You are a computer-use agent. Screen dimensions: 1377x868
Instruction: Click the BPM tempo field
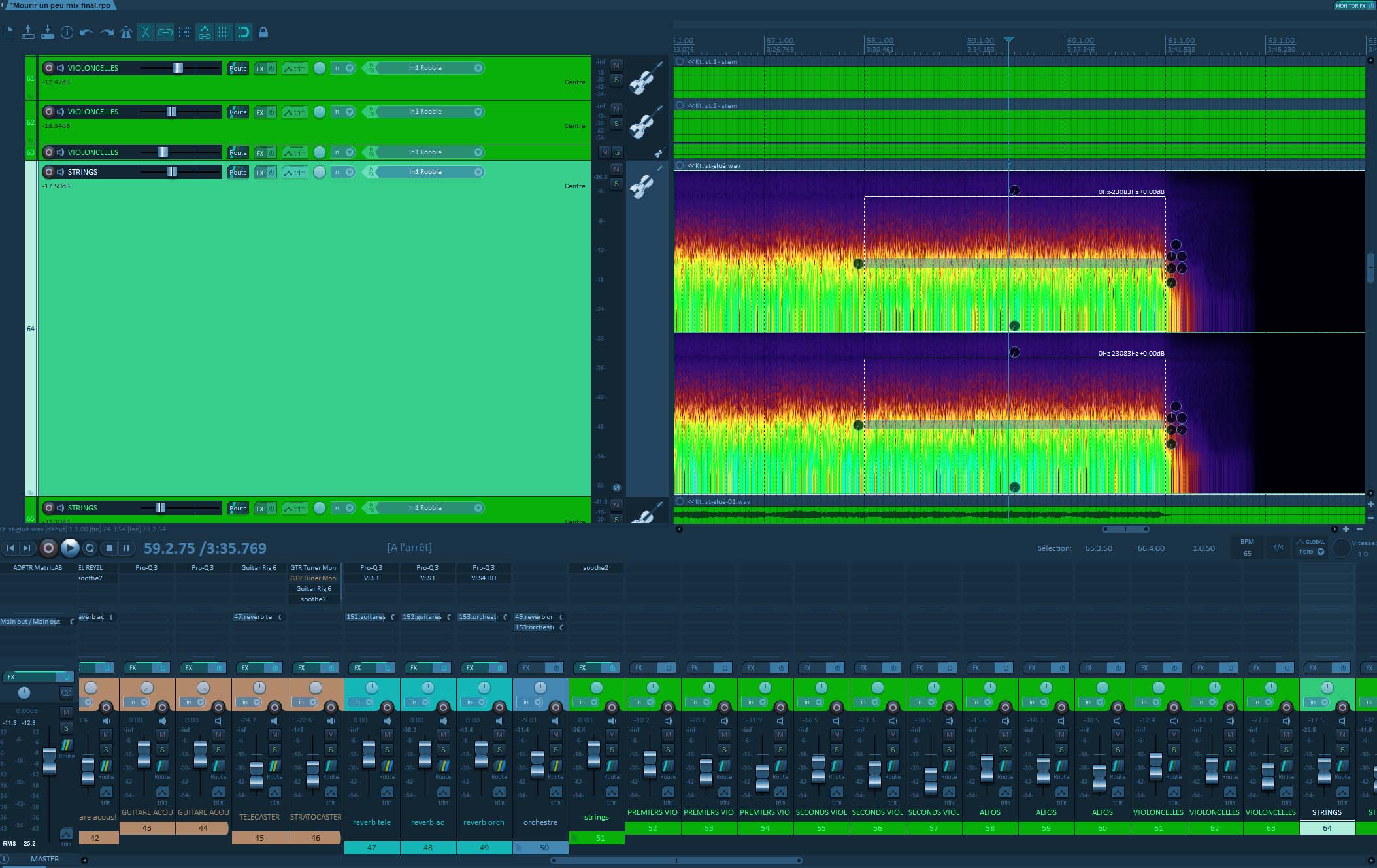(x=1247, y=553)
